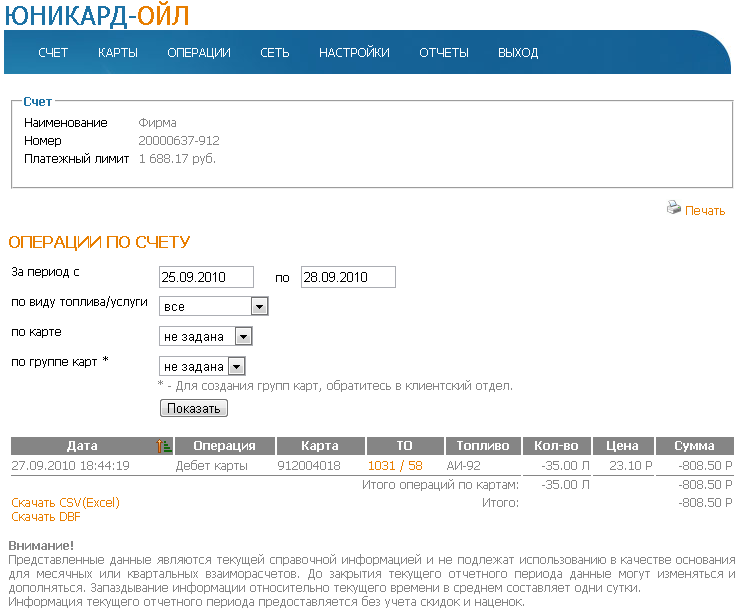Open the СЧЕТ menu item

click(x=53, y=53)
